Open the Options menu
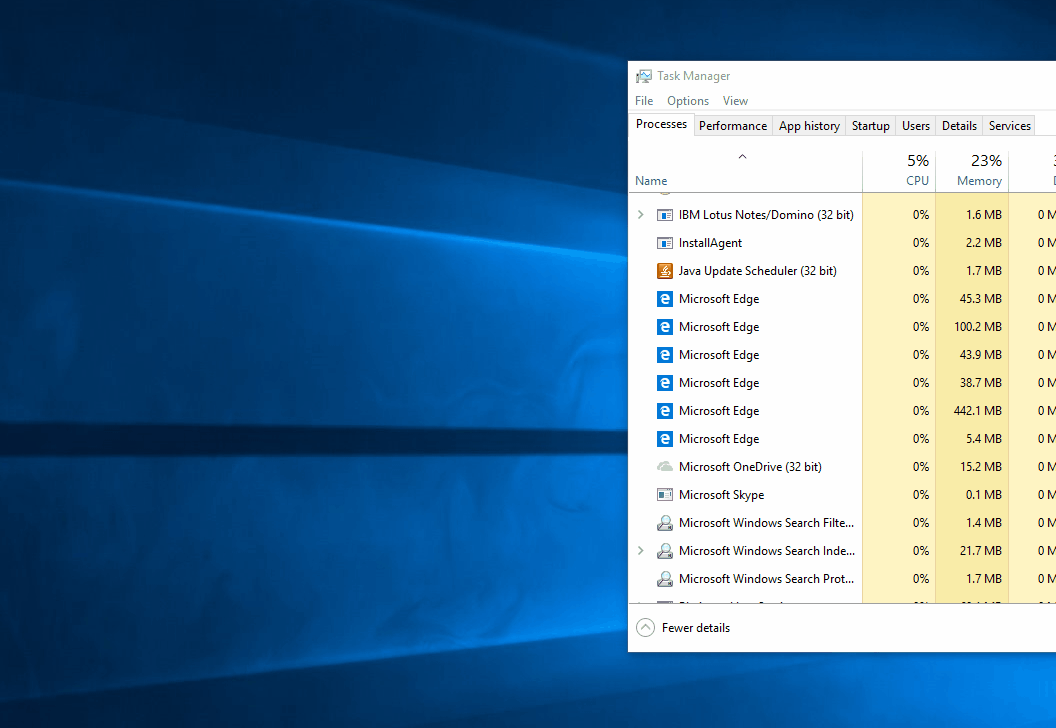Image resolution: width=1056 pixels, height=728 pixels. tap(688, 101)
